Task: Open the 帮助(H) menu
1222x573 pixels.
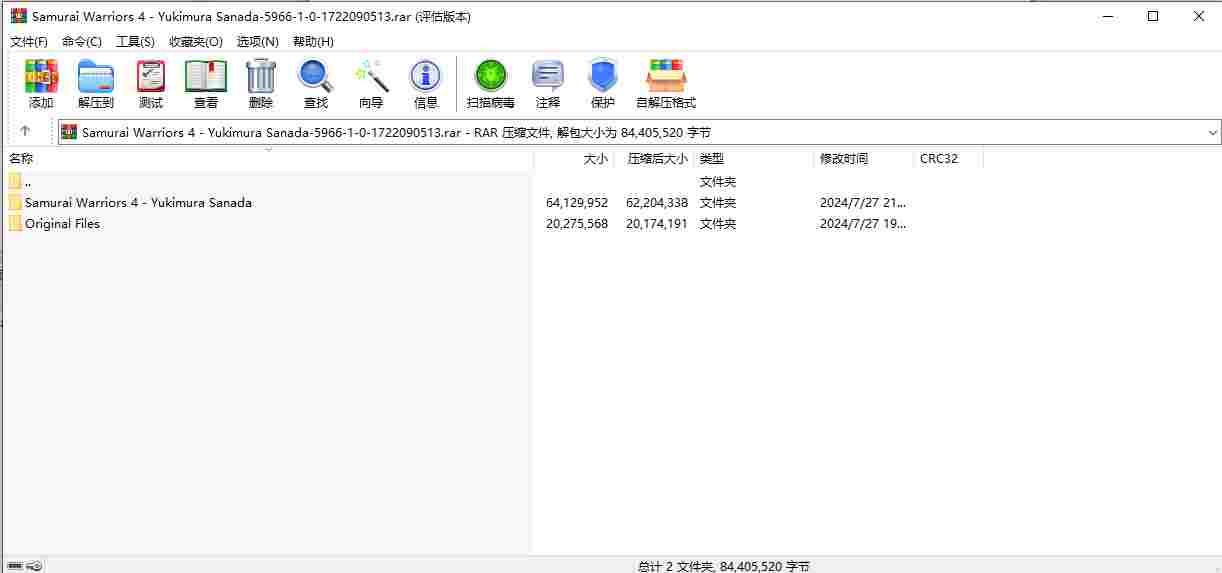Action: click(x=313, y=41)
